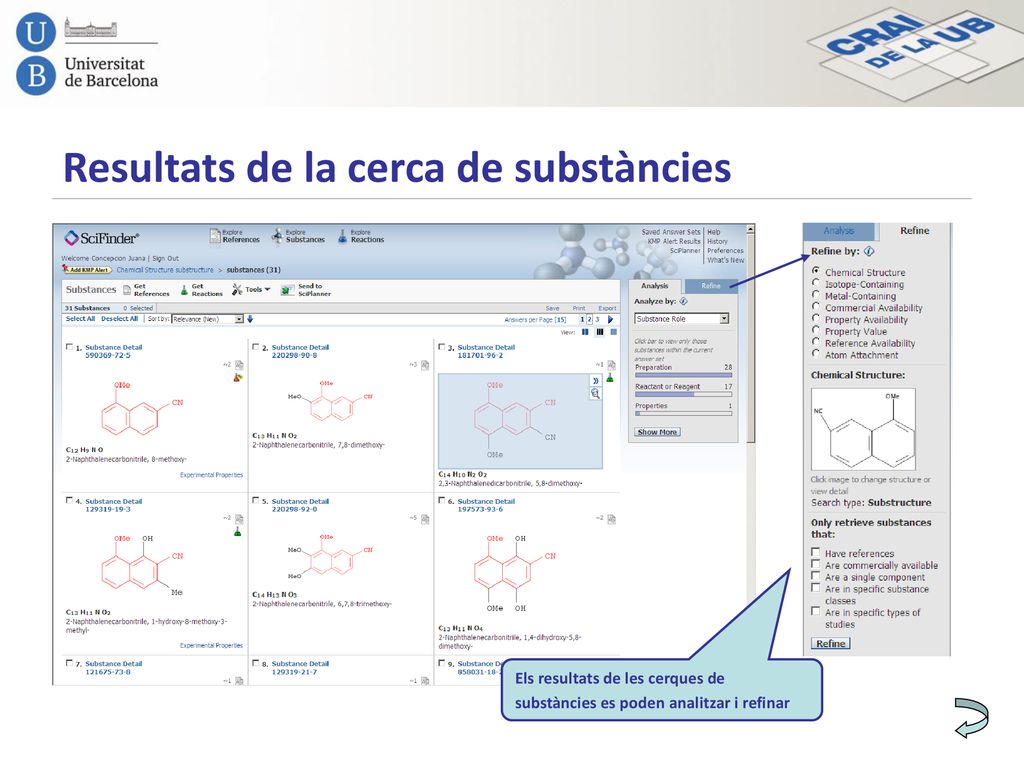Image resolution: width=1024 pixels, height=768 pixels.
Task: Check substance 4 checkbox
Action: point(70,501)
